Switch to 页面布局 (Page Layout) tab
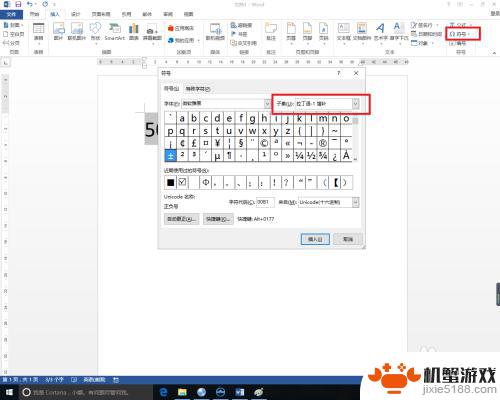The height and width of the screenshot is (400, 500). pyautogui.click(x=101, y=14)
